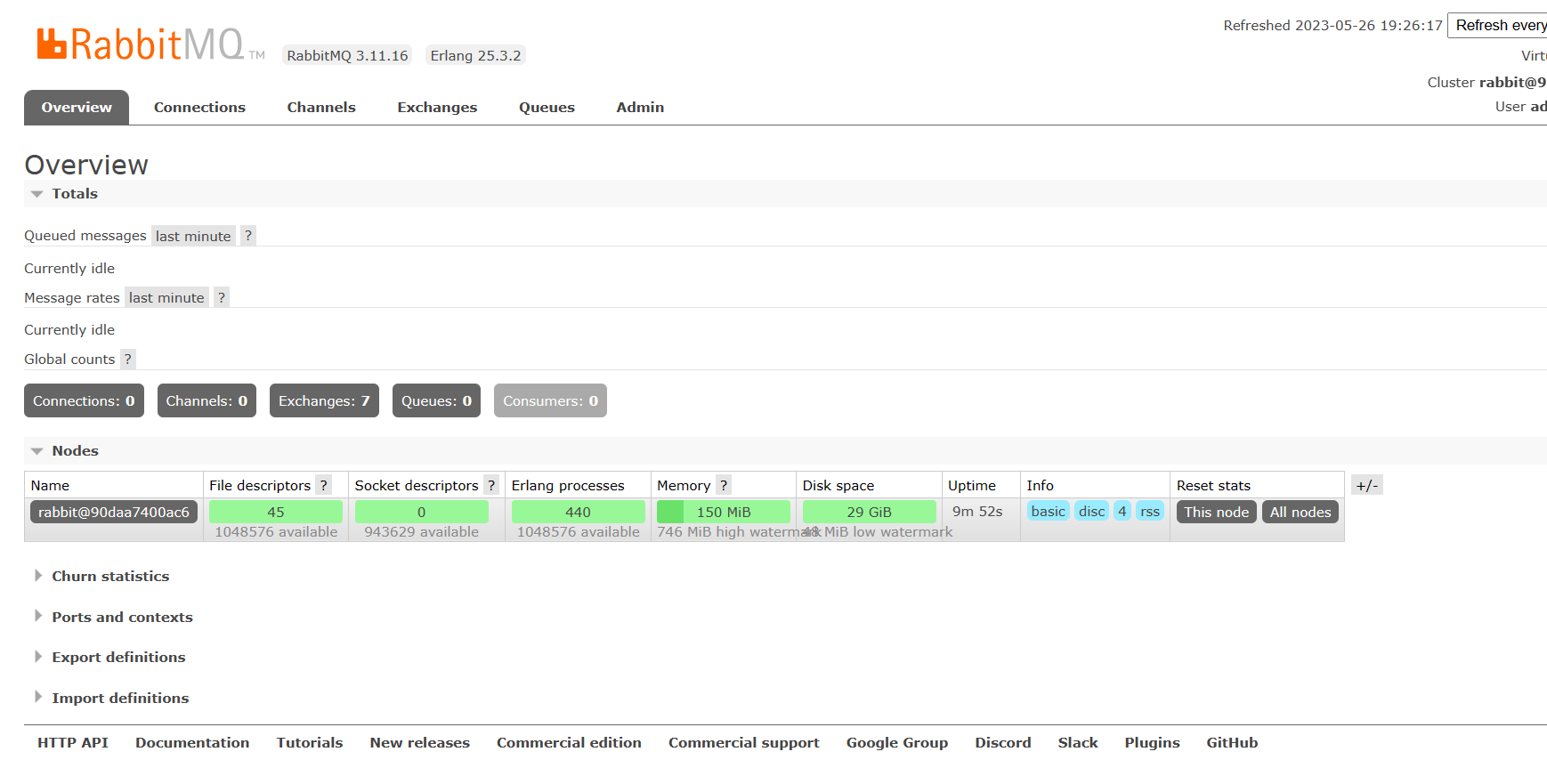Reset stats for All nodes
Viewport: 1547px width, 784px height.
(x=1300, y=512)
